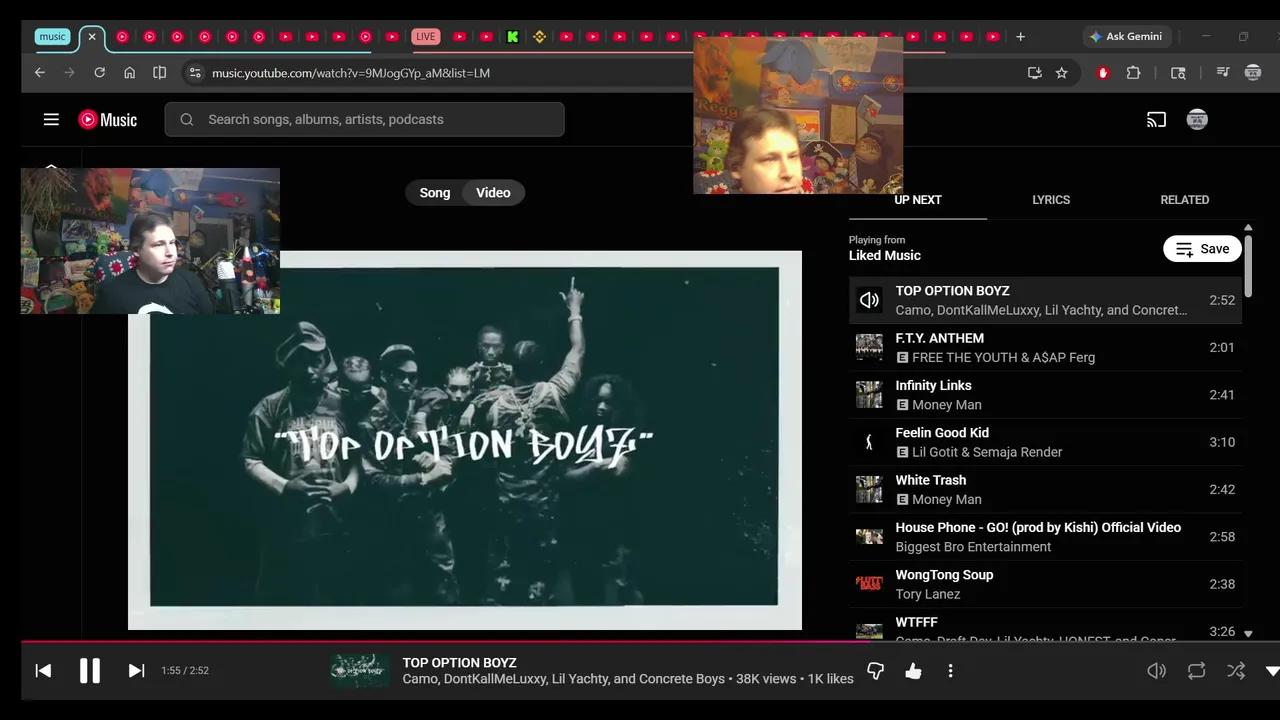This screenshot has height=720, width=1280.
Task: Open the extensions puzzle icon
Action: coord(1133,73)
